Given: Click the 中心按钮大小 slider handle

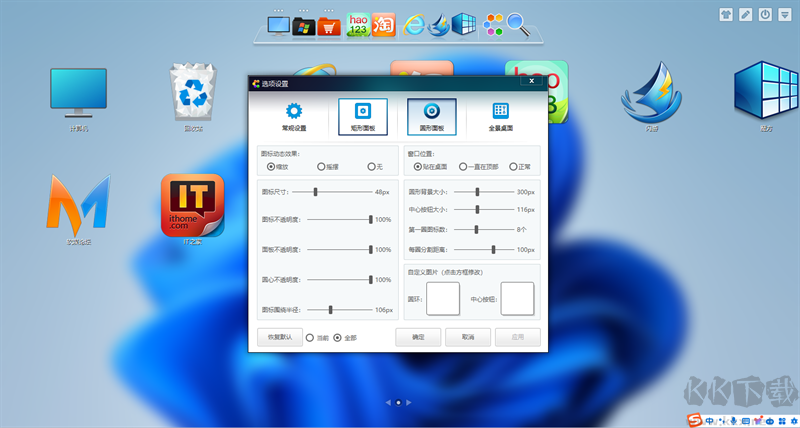Looking at the screenshot, I should [x=477, y=209].
